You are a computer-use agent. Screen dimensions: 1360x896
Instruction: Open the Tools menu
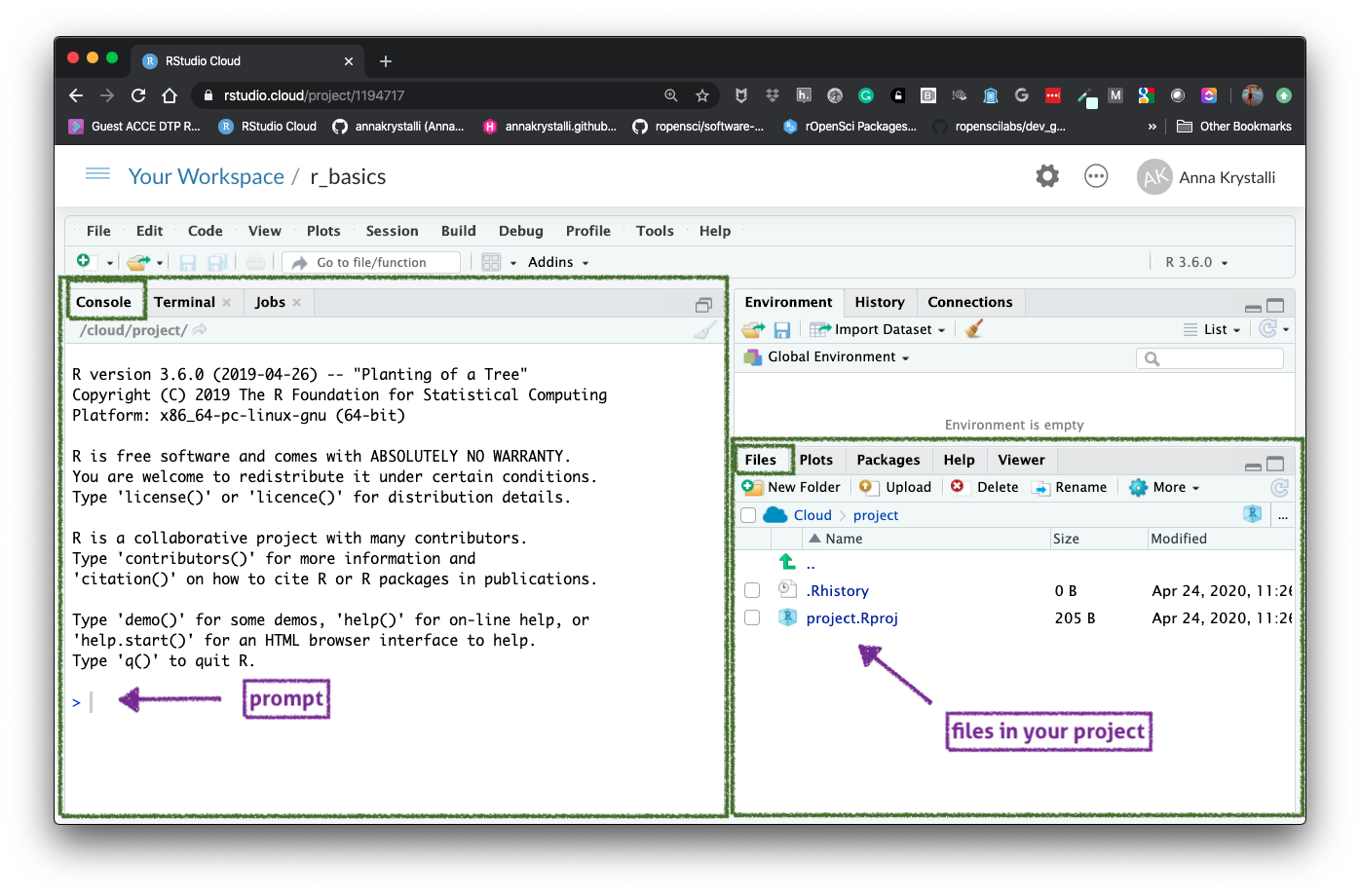655,231
